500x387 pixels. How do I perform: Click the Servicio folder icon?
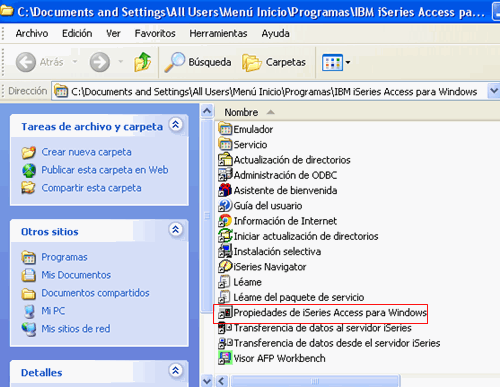pos(225,144)
